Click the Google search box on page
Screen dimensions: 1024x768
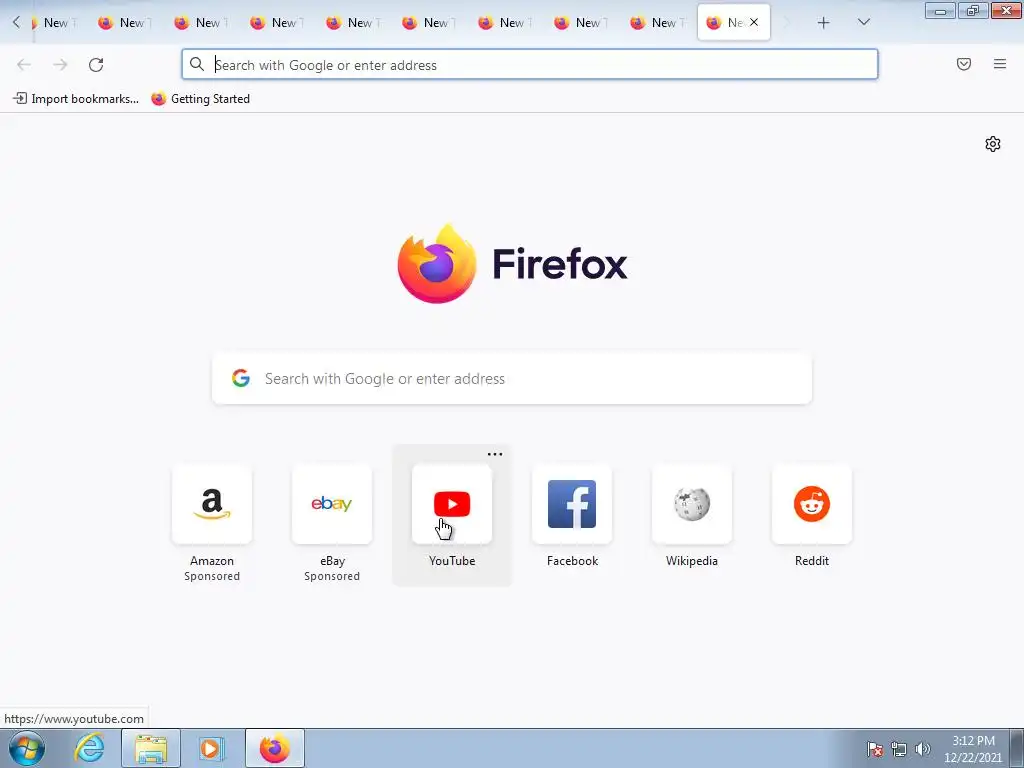512,379
